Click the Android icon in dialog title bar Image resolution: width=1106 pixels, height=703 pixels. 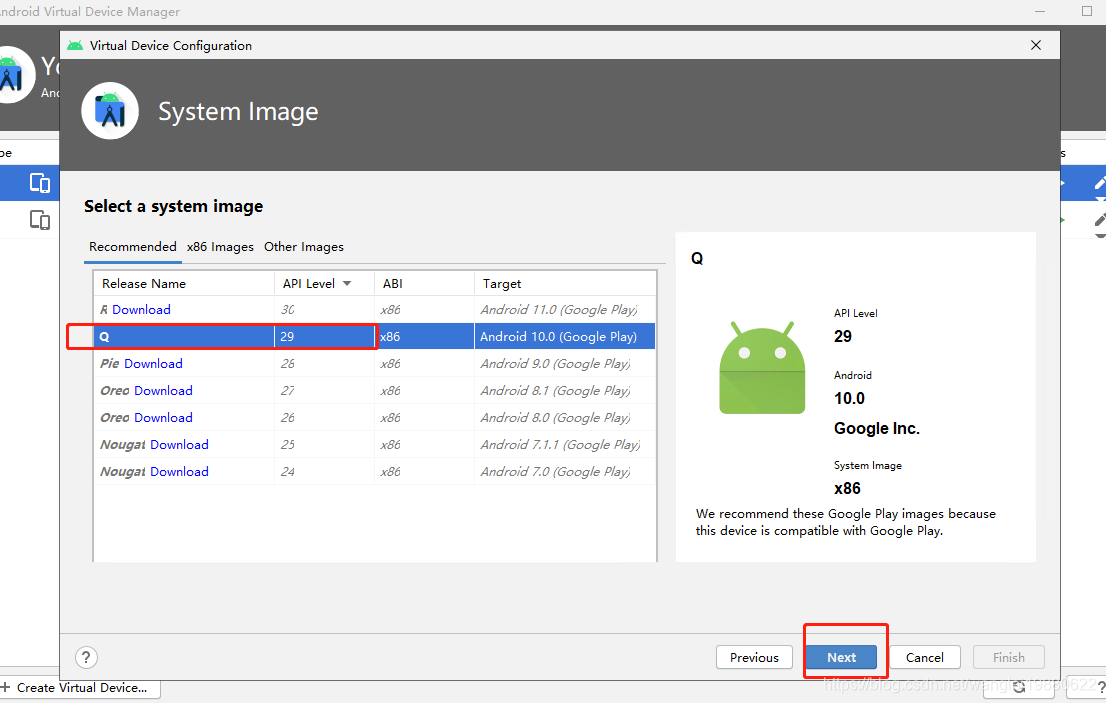(75, 45)
